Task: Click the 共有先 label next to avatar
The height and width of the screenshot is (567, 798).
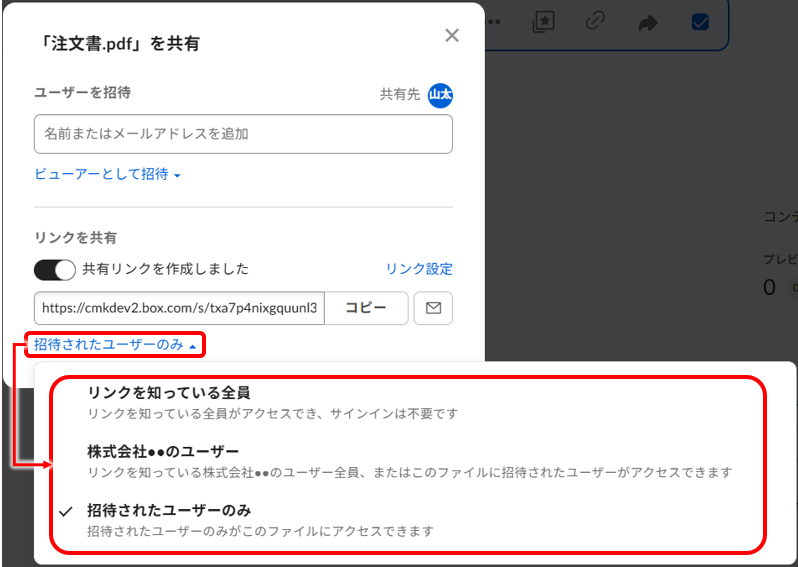Action: (400, 94)
